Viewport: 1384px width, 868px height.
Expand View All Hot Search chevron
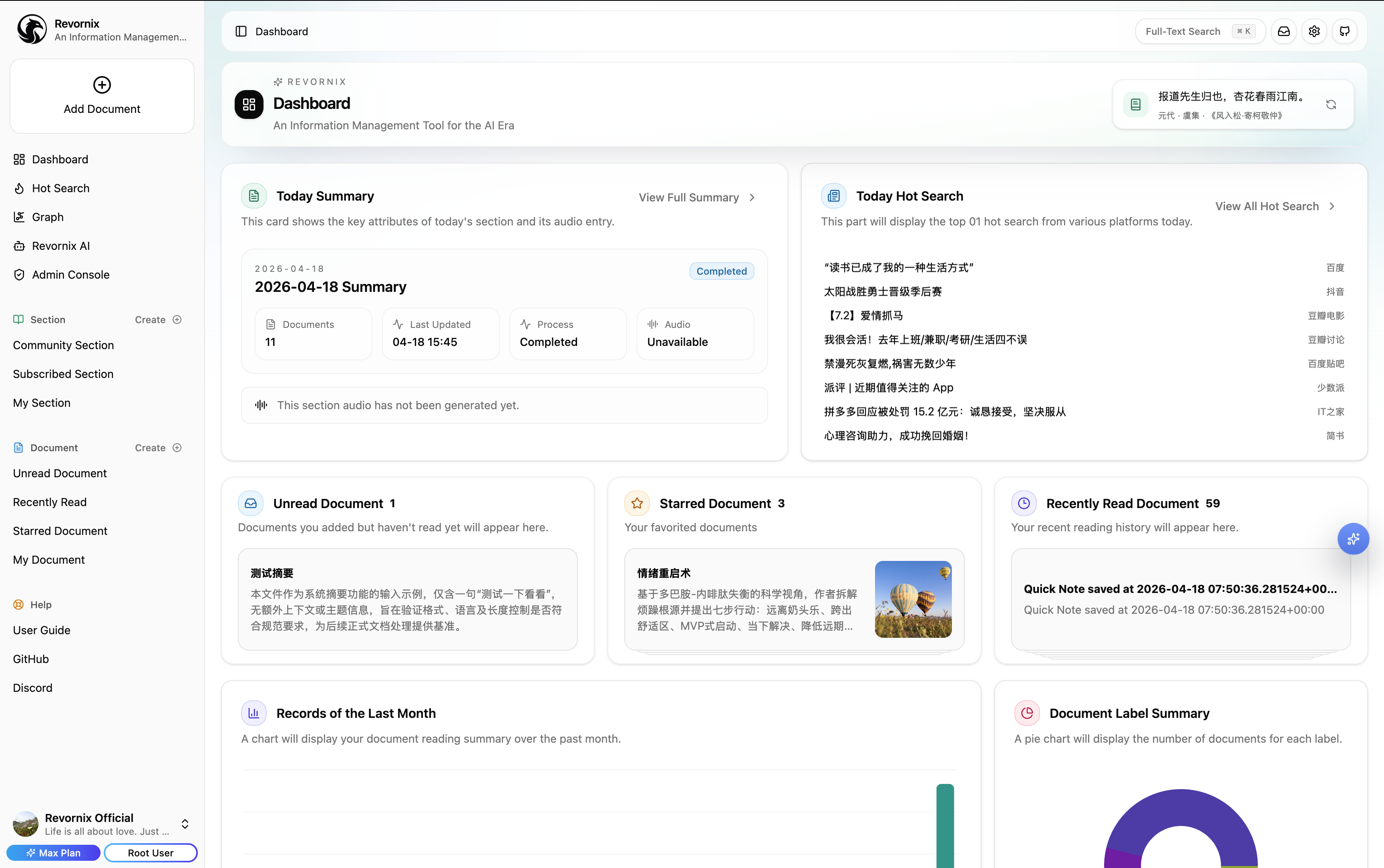[1332, 207]
